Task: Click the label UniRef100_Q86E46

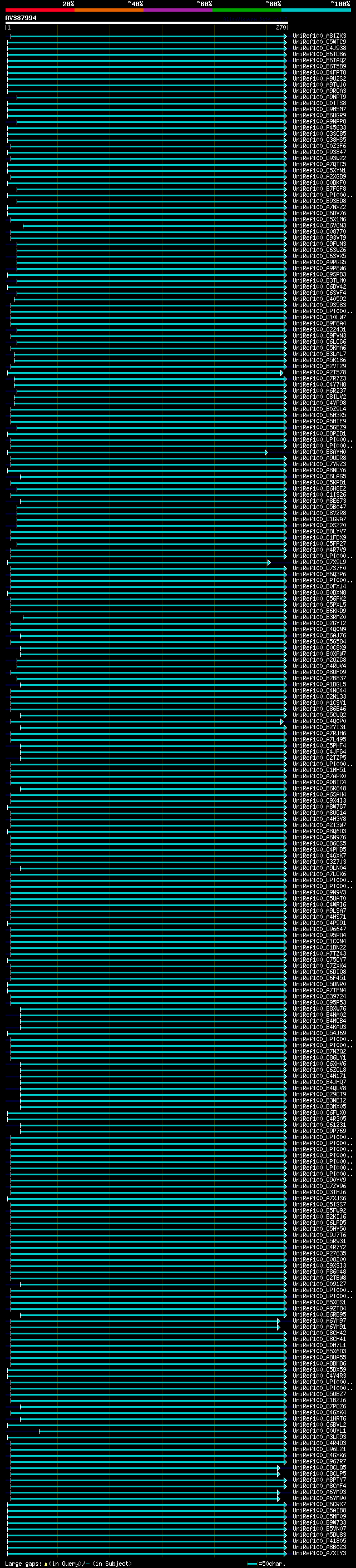Action: click(319, 709)
